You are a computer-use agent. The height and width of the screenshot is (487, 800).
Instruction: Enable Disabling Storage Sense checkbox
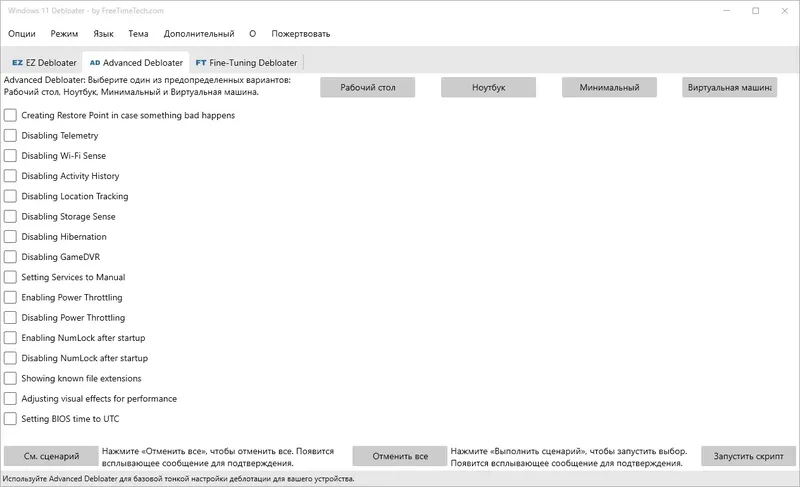coord(10,216)
